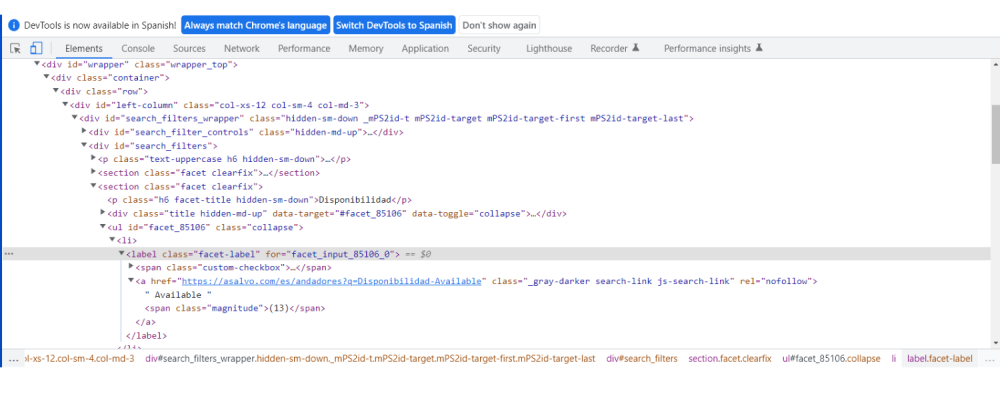Screen dimensions: 1000x400
Task: Collapse the div class container node
Action: tap(47, 77)
